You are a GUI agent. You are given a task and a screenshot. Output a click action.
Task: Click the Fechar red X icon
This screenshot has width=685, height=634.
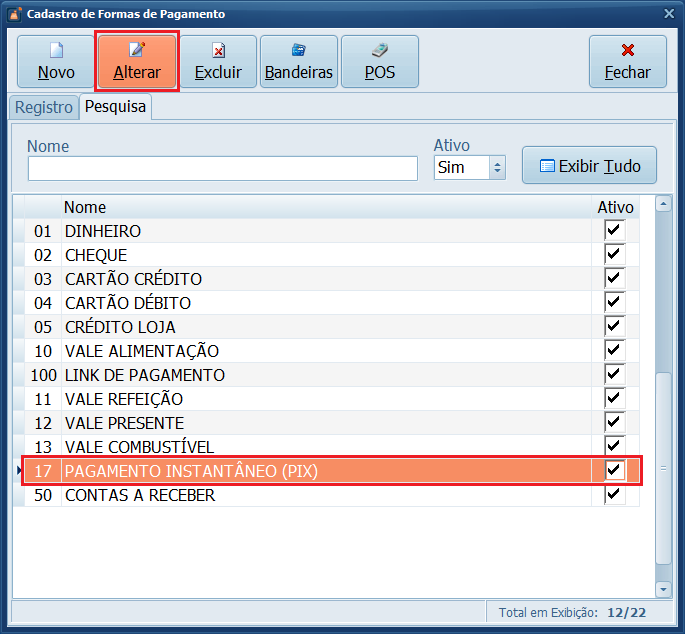(627, 49)
